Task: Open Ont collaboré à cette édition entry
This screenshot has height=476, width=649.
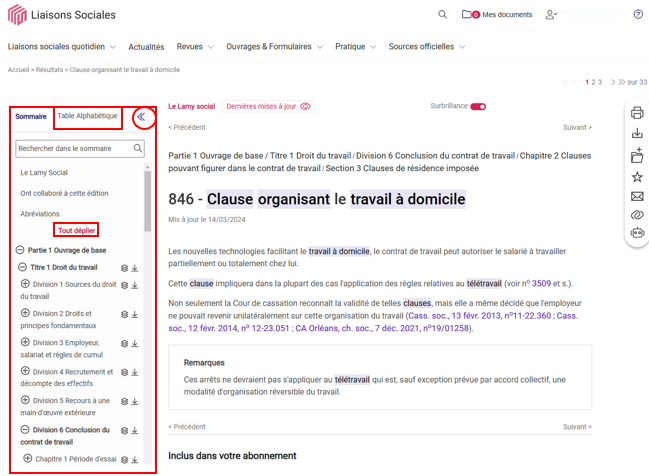Action: (64, 193)
